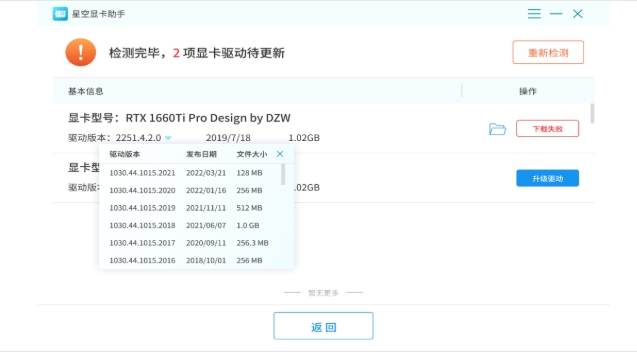Click file size 1.0 GB
This screenshot has width=637, height=360.
tap(248, 226)
